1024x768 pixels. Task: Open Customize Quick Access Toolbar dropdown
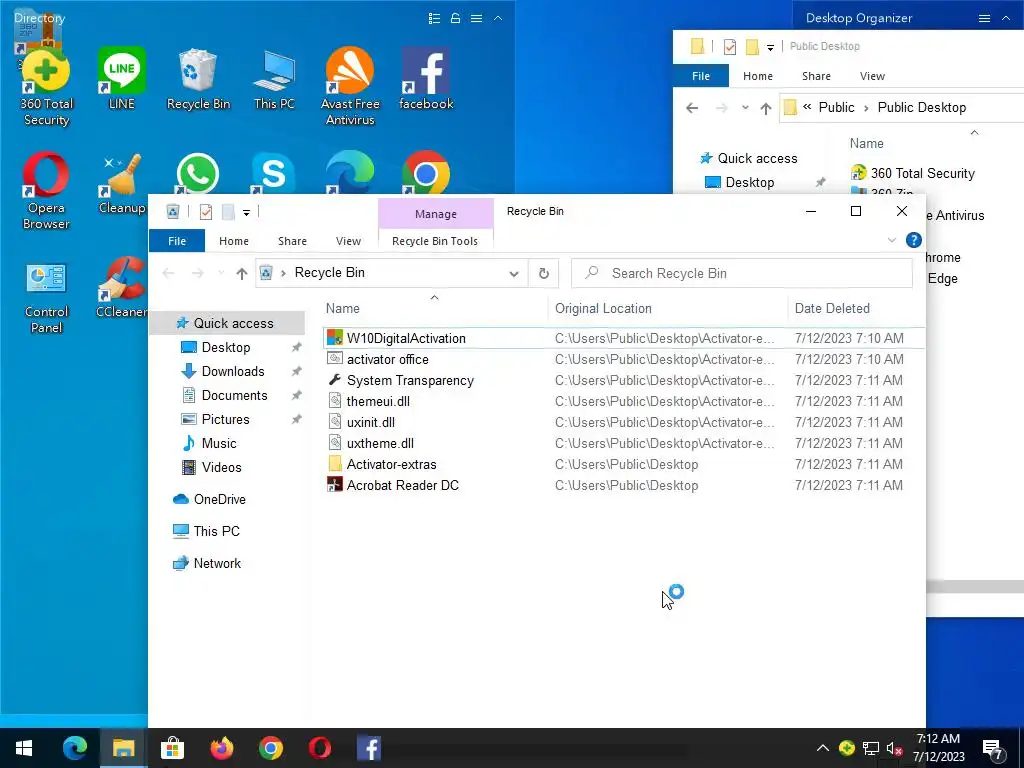coord(246,212)
